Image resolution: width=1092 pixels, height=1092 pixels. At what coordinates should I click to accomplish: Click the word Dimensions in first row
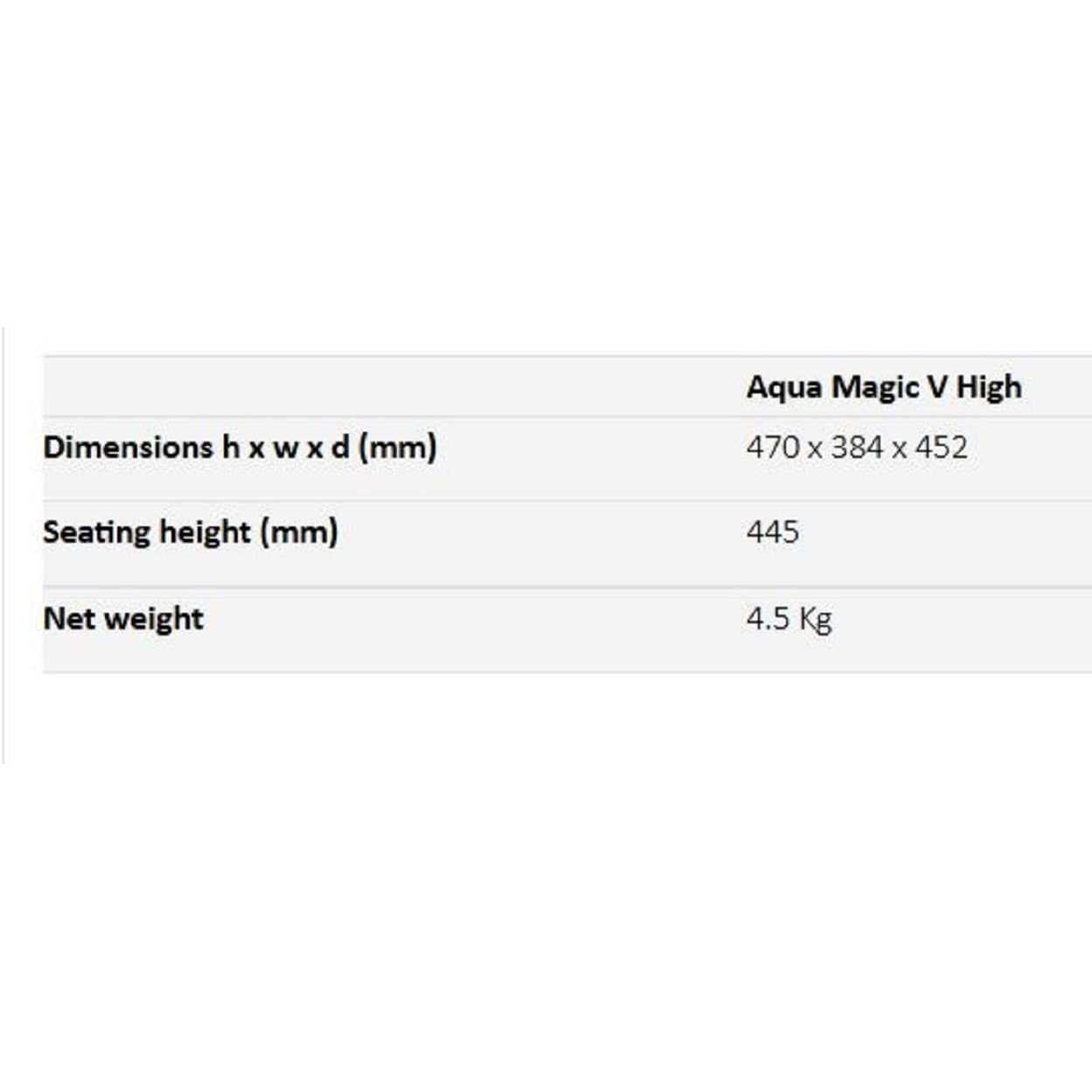pyautogui.click(x=128, y=447)
